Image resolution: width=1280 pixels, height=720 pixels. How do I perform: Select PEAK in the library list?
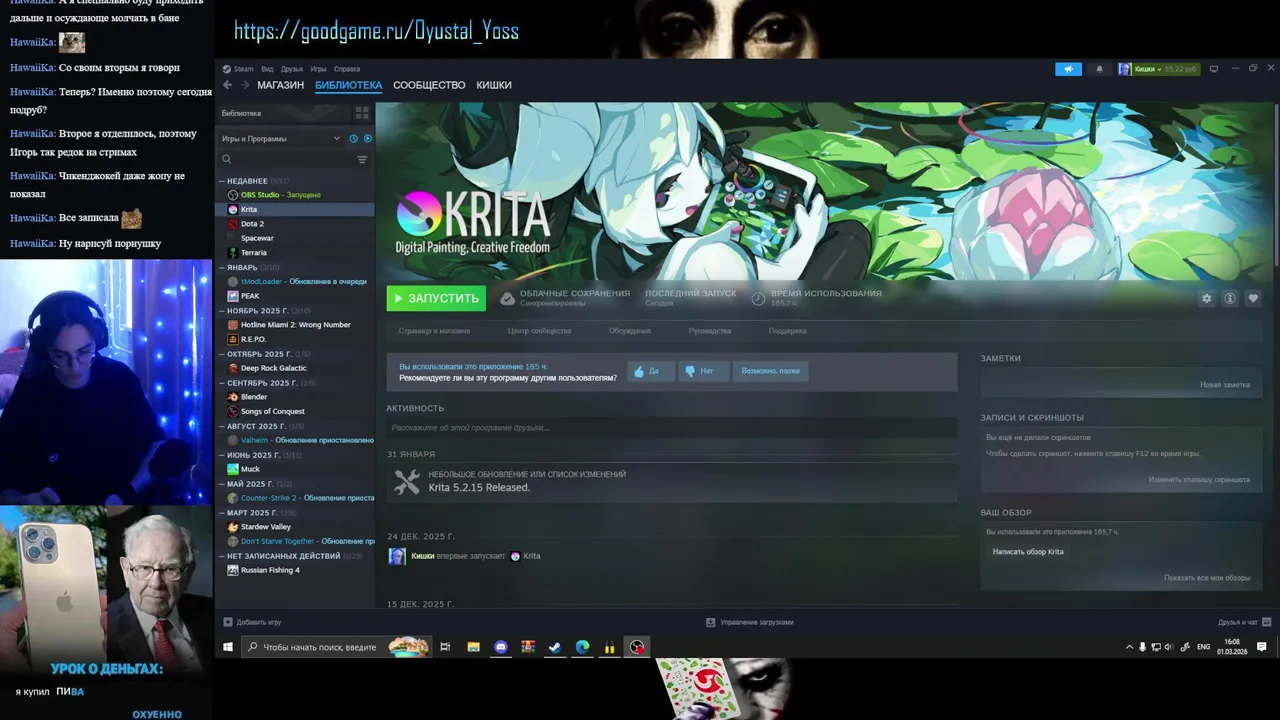[x=295, y=296]
